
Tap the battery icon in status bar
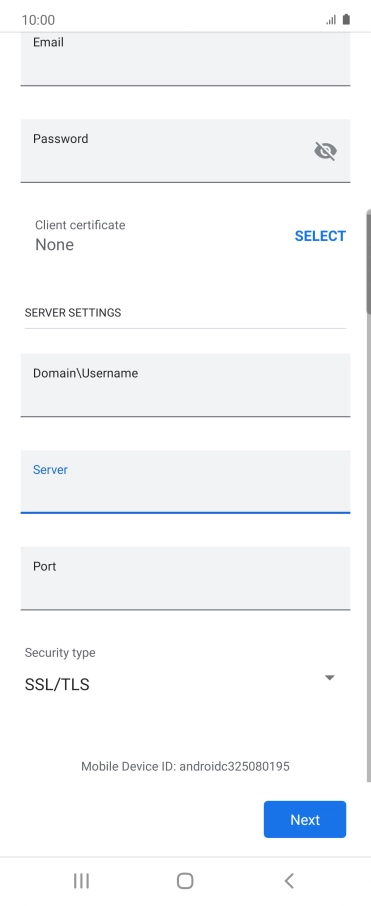click(x=346, y=20)
